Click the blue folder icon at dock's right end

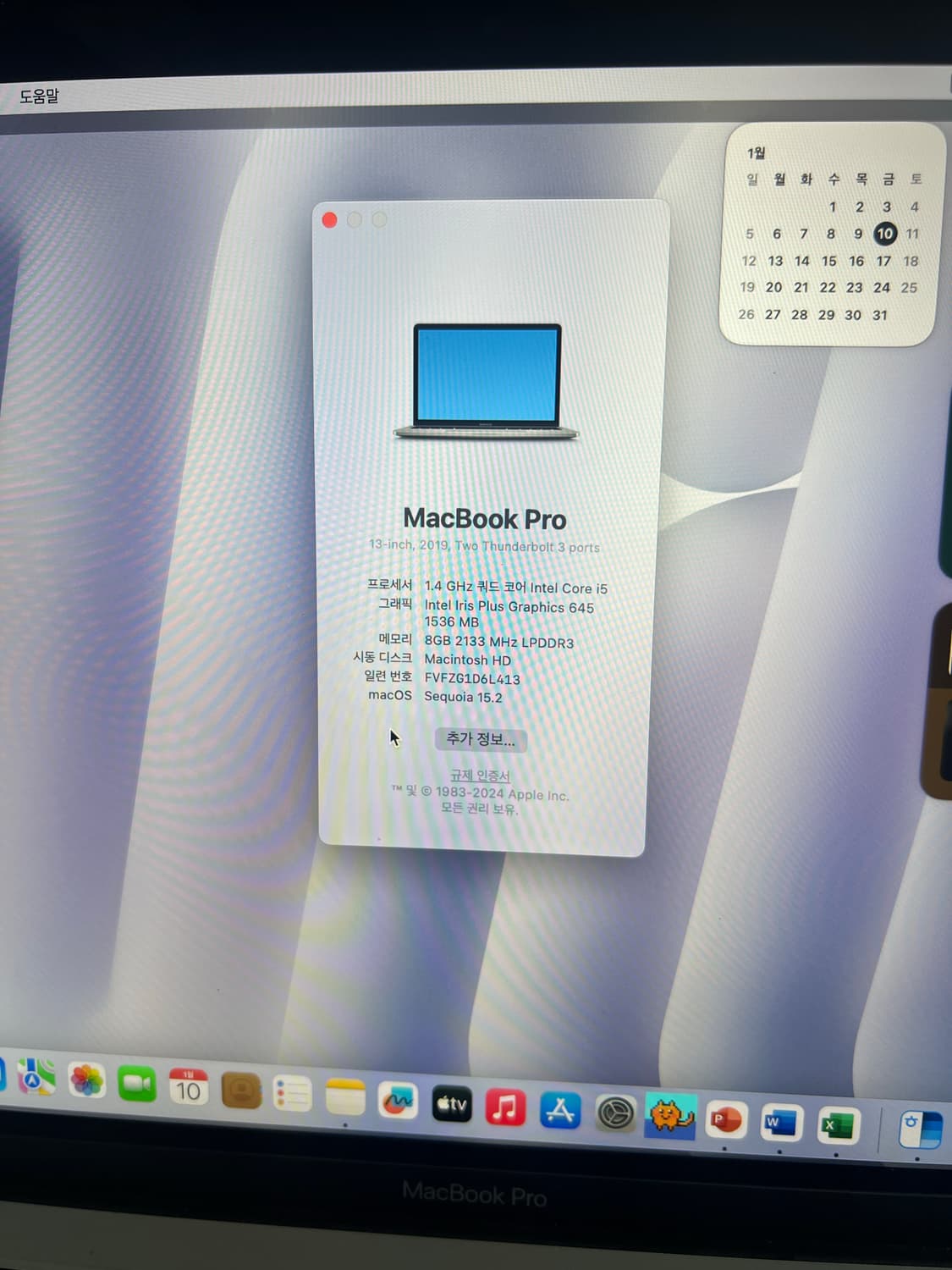click(x=920, y=1130)
